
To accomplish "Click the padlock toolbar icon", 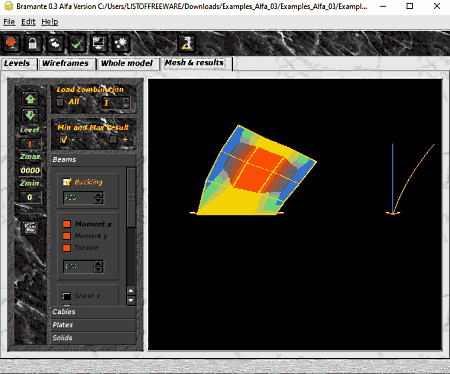I will pos(32,43).
